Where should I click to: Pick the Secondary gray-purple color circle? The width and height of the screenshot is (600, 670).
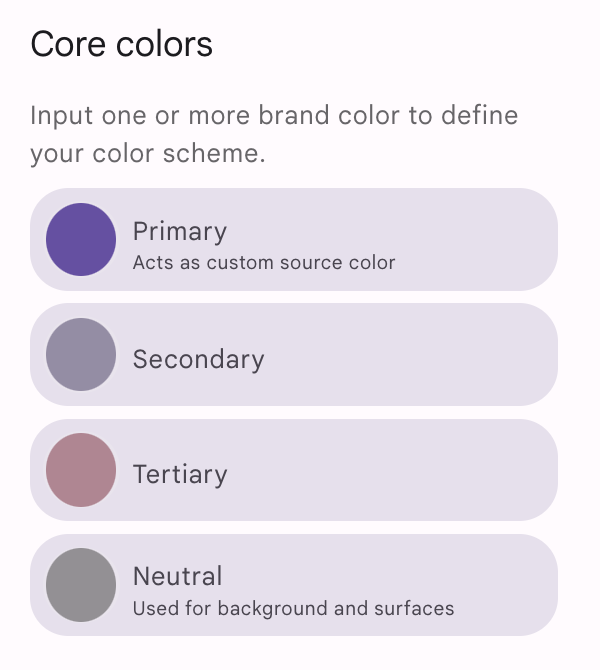coord(81,354)
